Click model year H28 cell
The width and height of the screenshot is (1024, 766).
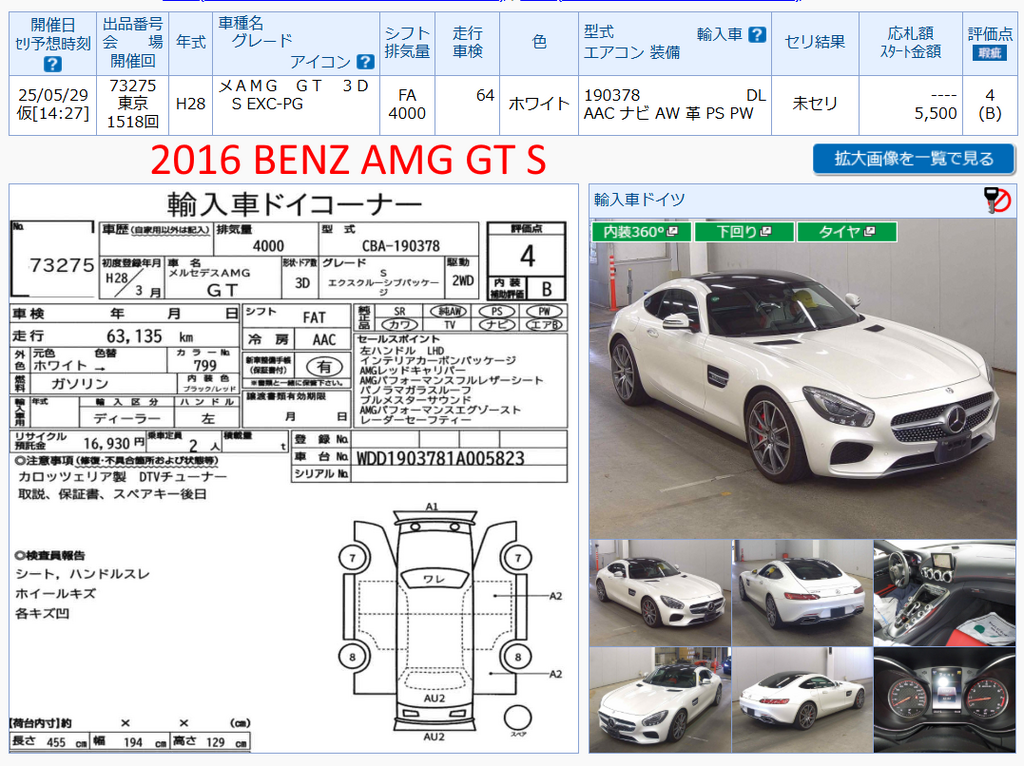191,104
